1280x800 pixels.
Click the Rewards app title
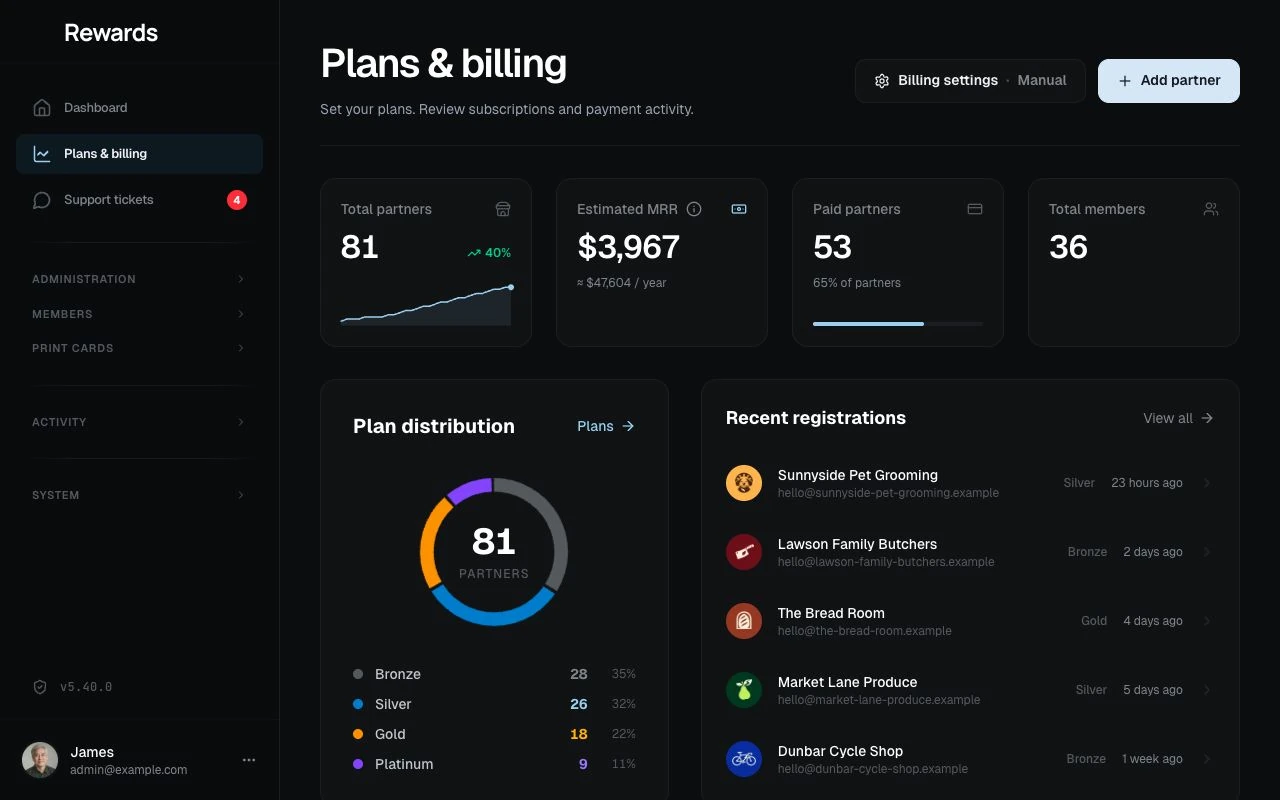click(x=111, y=33)
